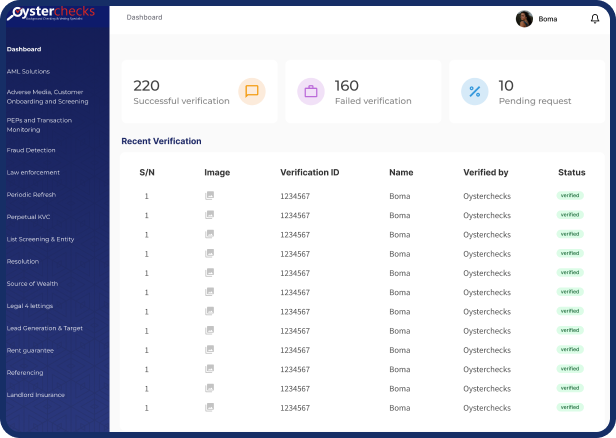Open Periodic Refresh page
616x438 pixels.
pos(31,194)
